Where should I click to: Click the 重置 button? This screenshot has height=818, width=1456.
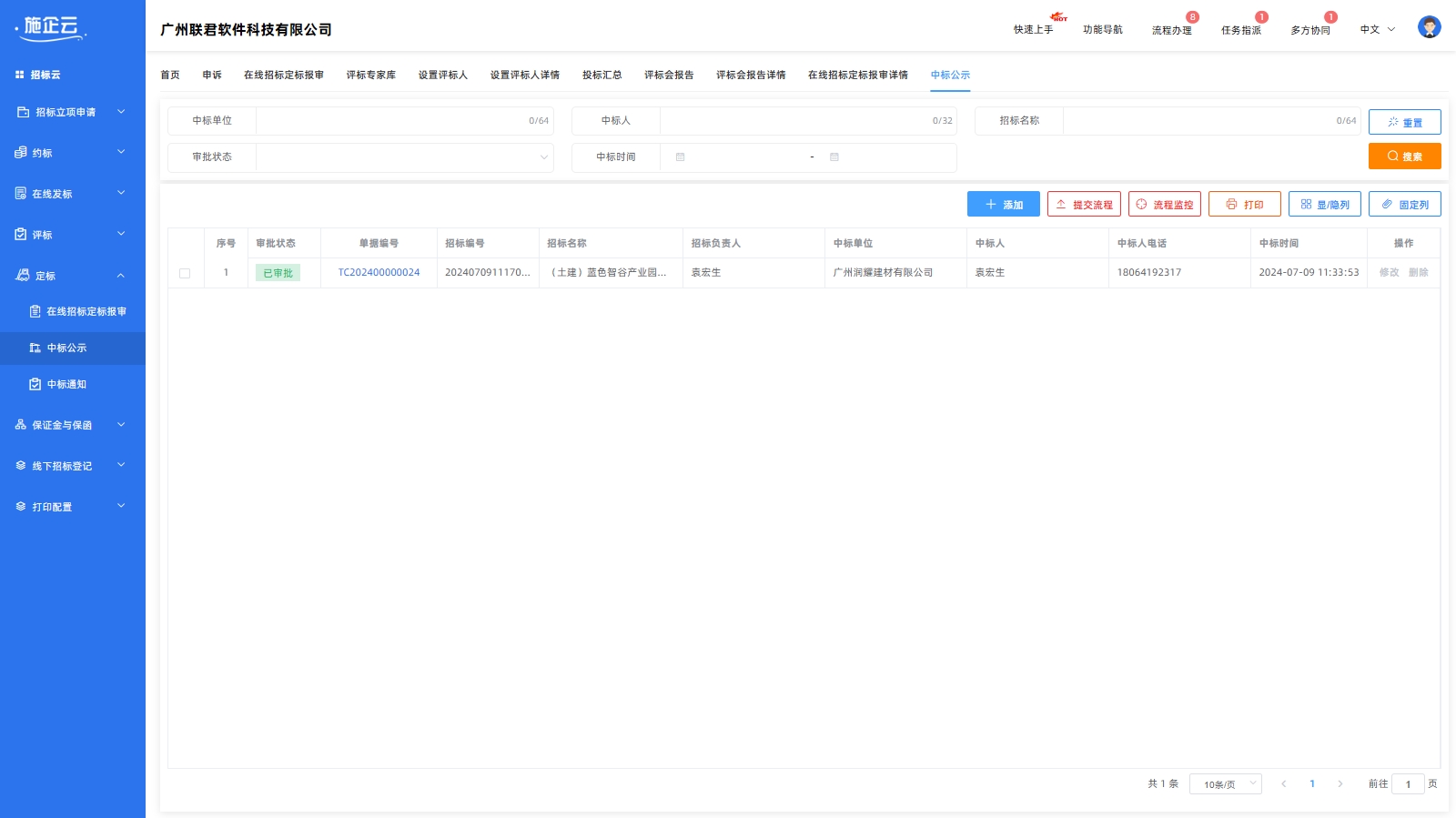1404,122
